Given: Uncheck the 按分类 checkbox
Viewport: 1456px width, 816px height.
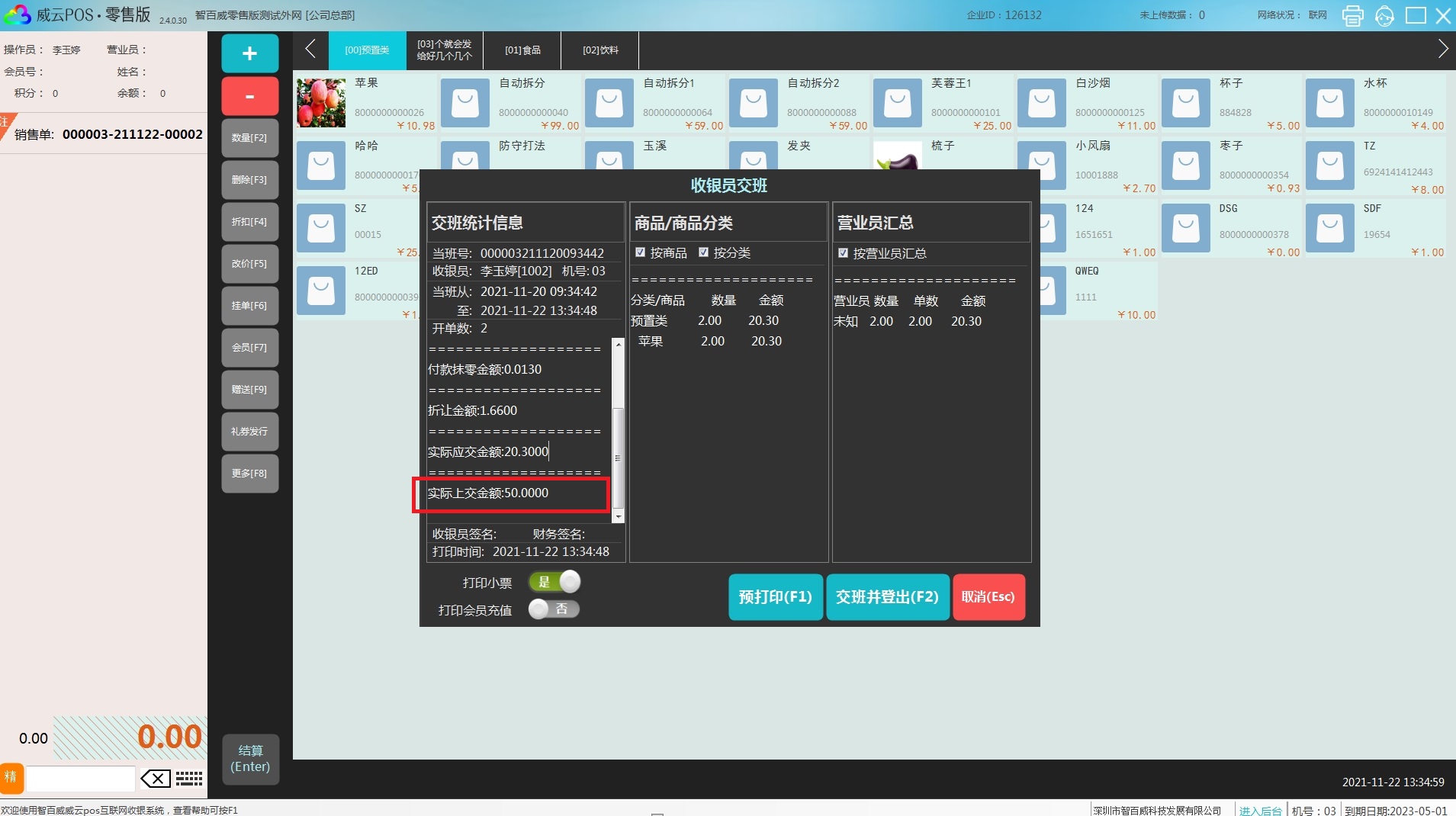Looking at the screenshot, I should point(703,252).
